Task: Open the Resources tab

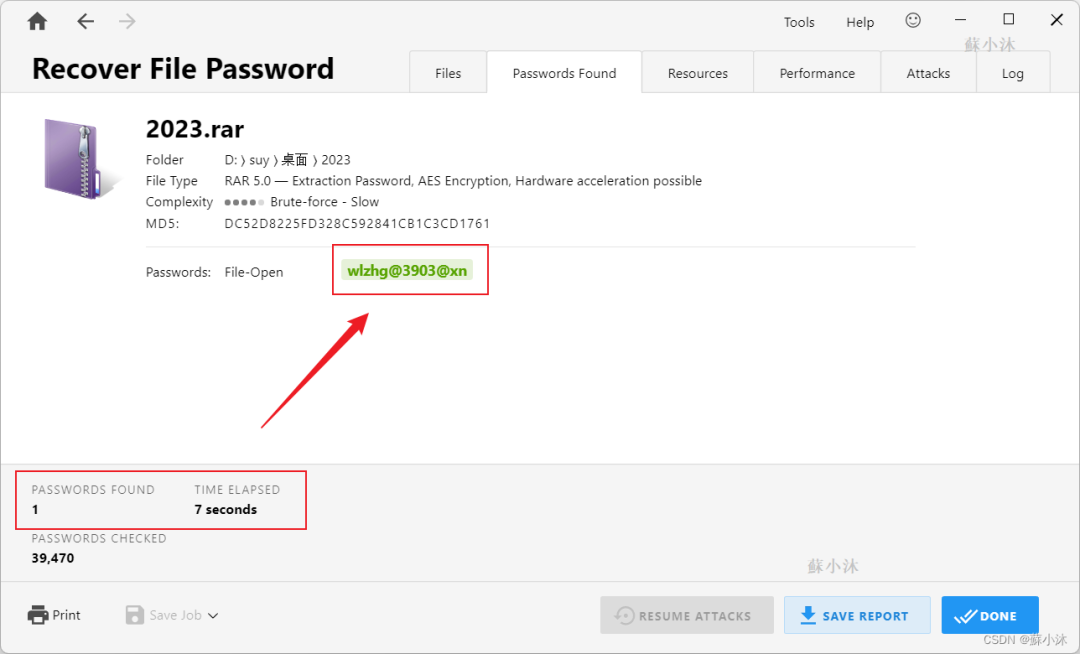Action: [x=698, y=73]
